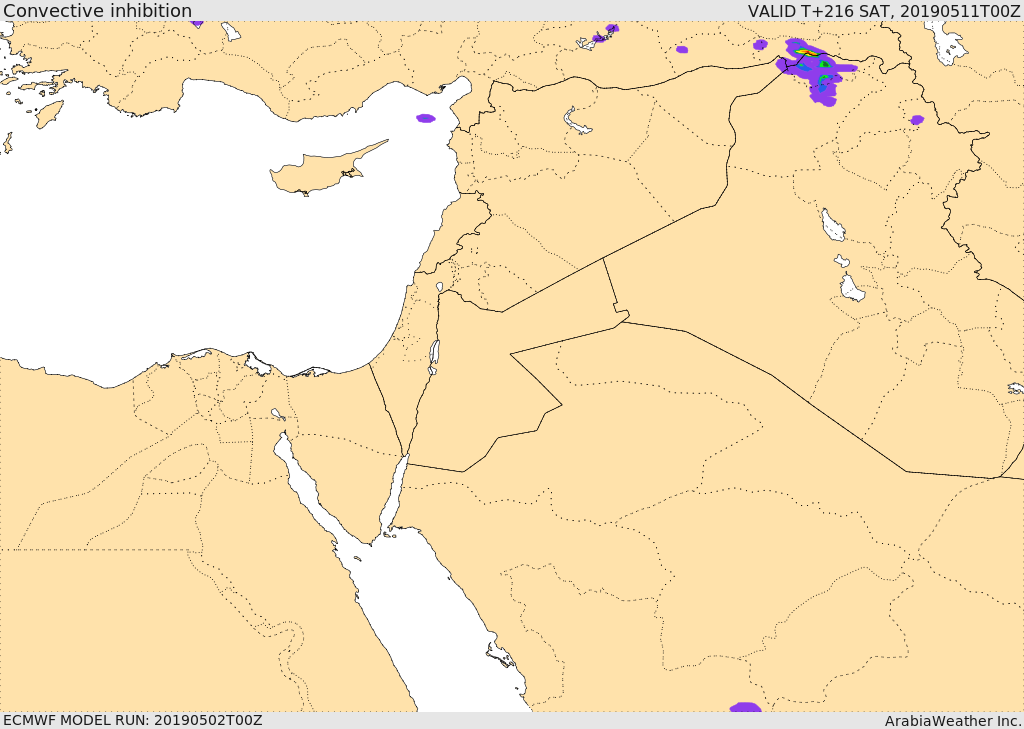1024x729 pixels.
Task: Click the 'Convective inhibition' title text
Action: point(97,11)
